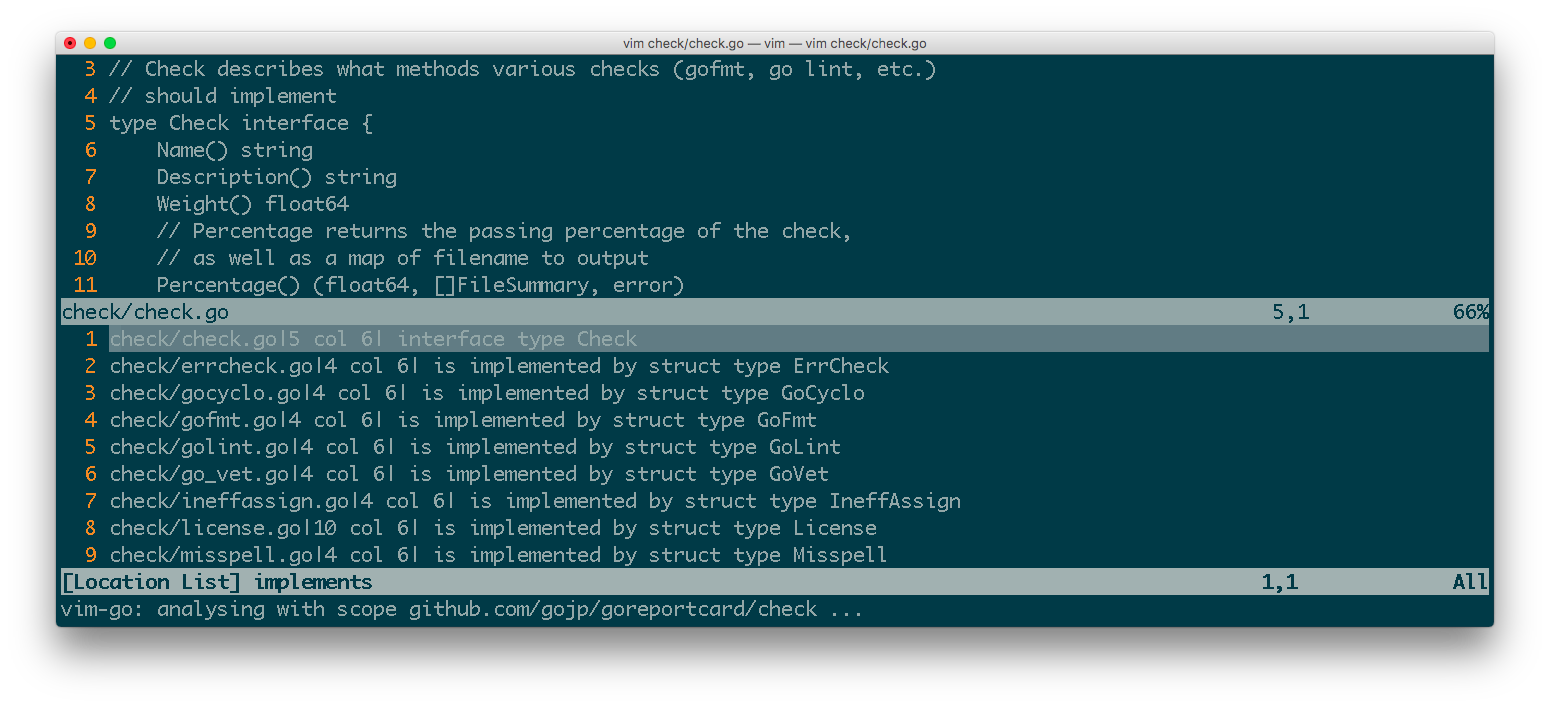Image resolution: width=1550 pixels, height=707 pixels.
Task: Place cursor on Description() string line
Action: tap(276, 177)
